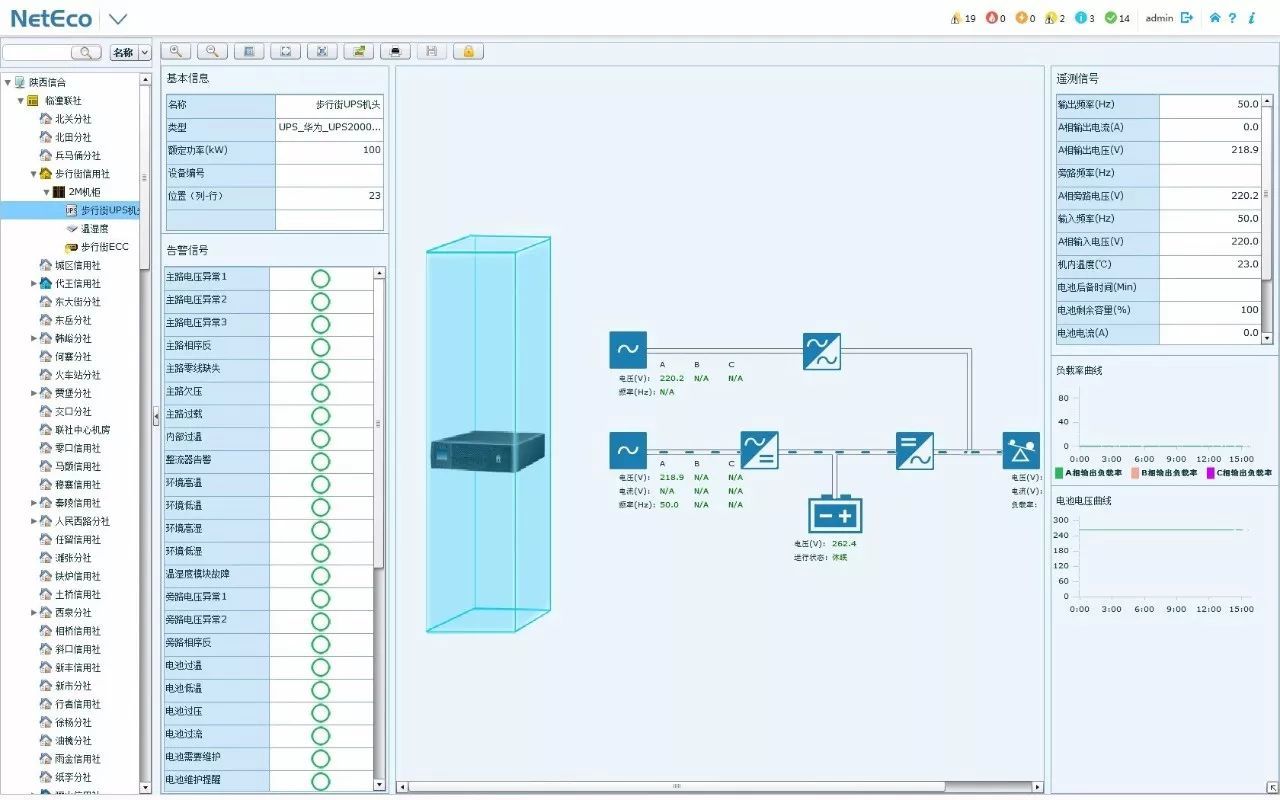This screenshot has width=1280, height=800.
Task: Click the zoom in magnifier toolbar button
Action: pyautogui.click(x=176, y=51)
